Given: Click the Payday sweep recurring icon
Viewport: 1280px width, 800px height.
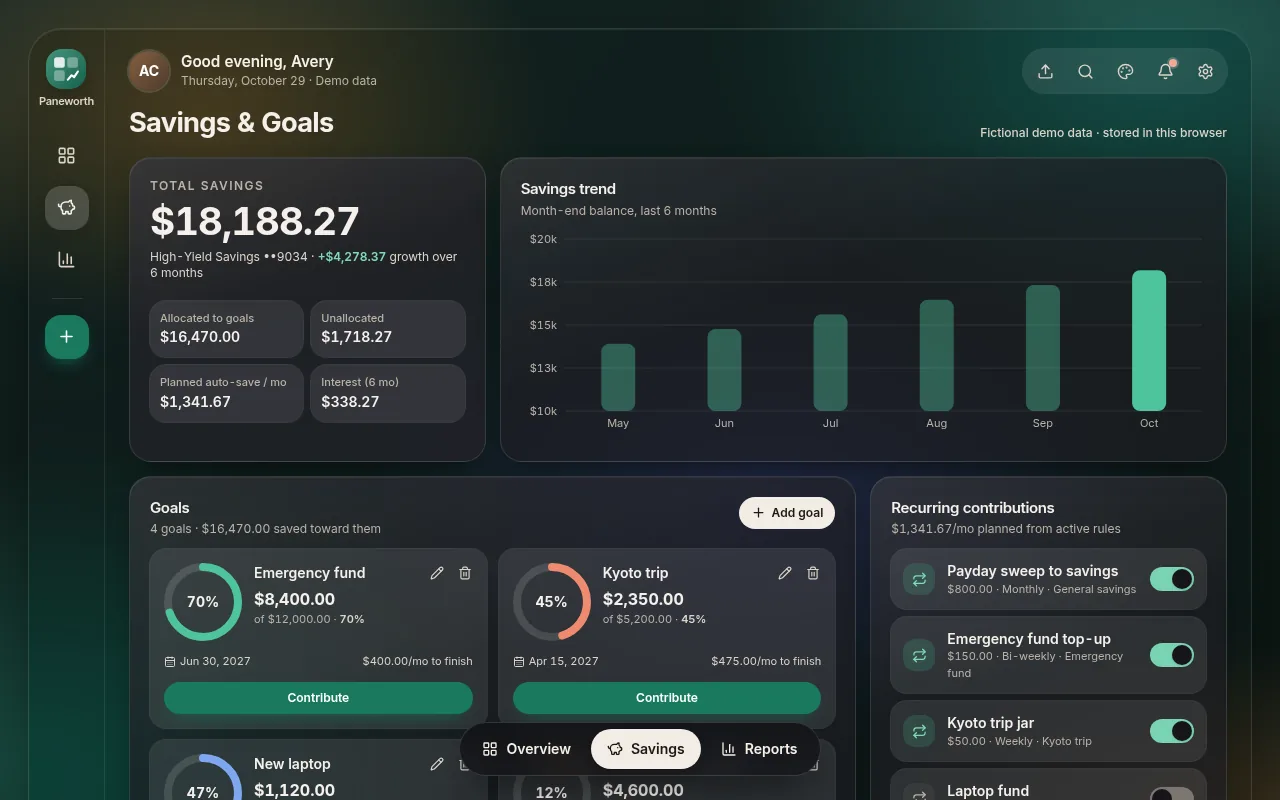Looking at the screenshot, I should [919, 579].
